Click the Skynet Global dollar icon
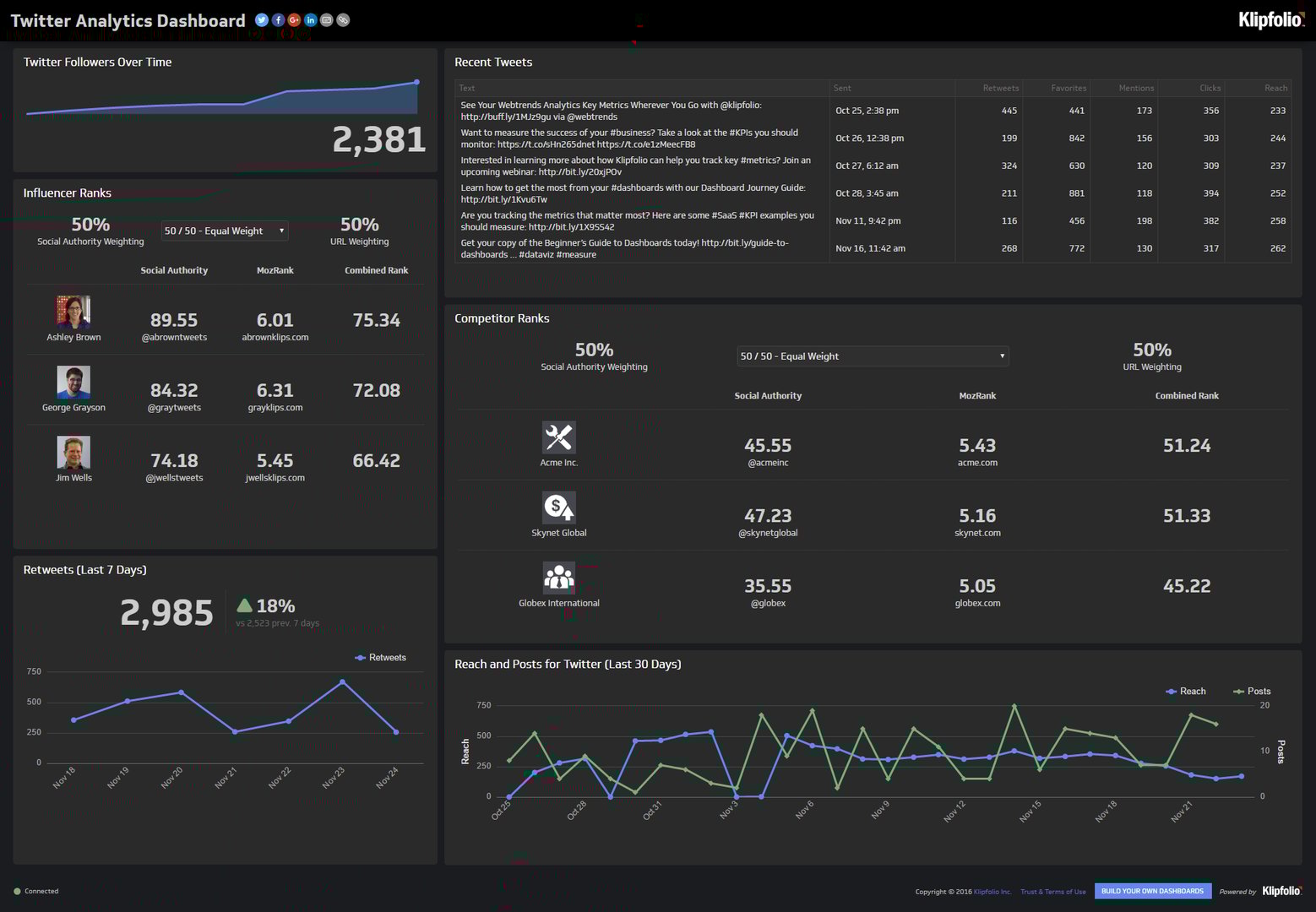Viewport: 1316px width, 912px height. pos(558,508)
